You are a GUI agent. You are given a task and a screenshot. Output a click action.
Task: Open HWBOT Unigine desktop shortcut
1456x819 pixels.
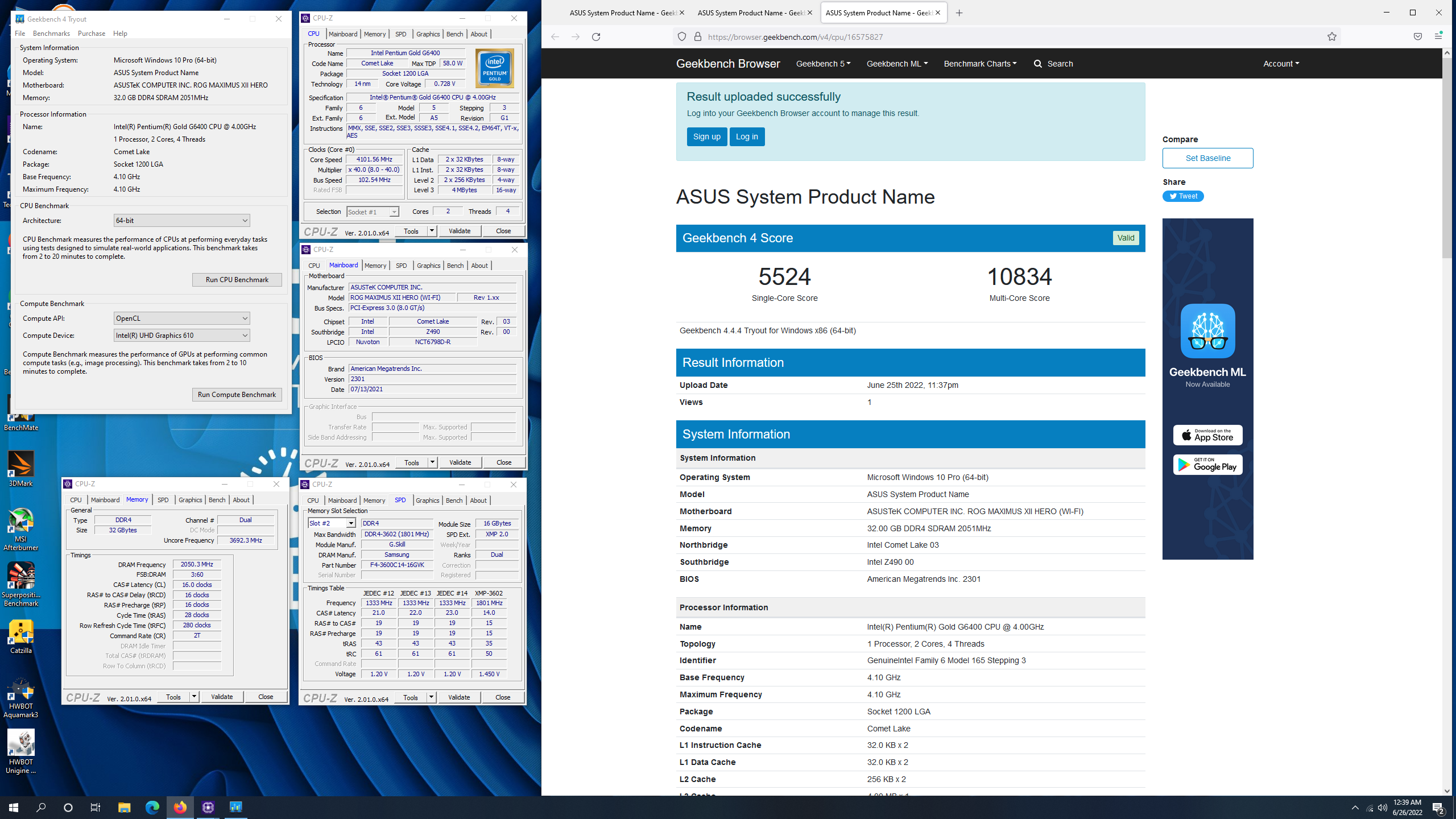[x=21, y=752]
